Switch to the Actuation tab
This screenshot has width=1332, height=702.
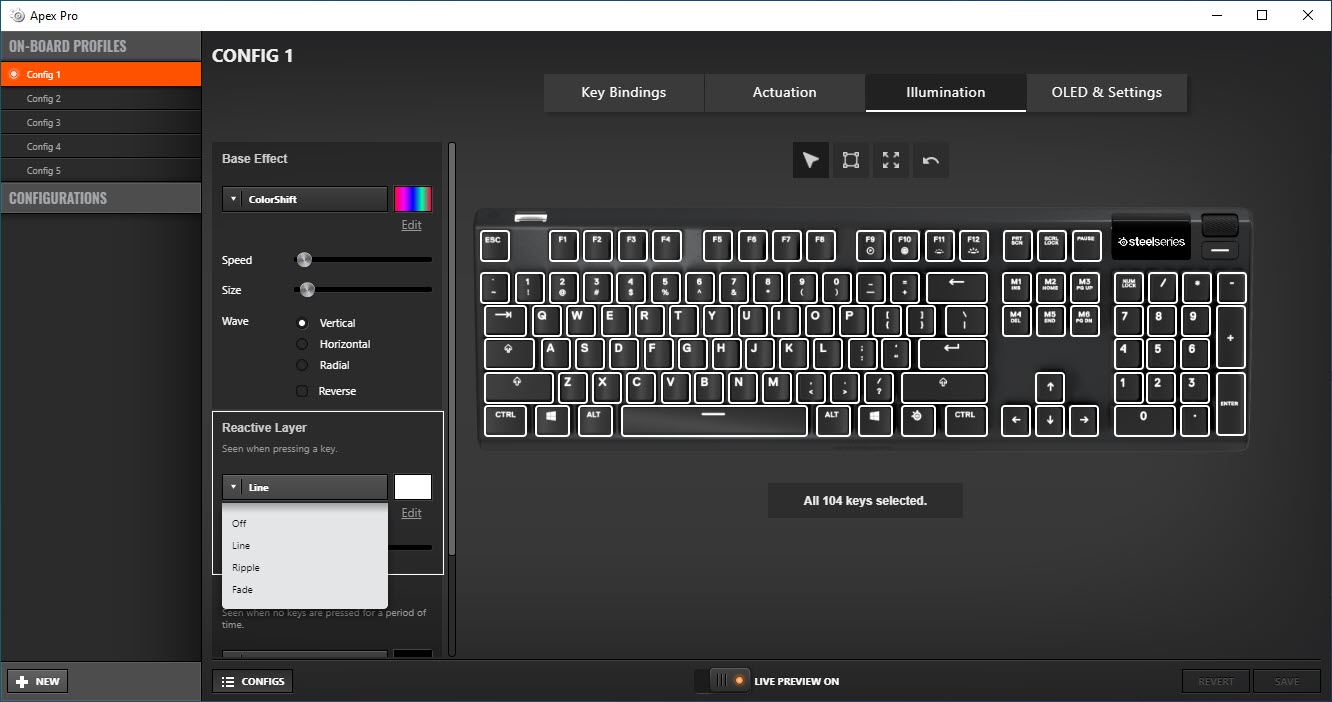(x=785, y=92)
